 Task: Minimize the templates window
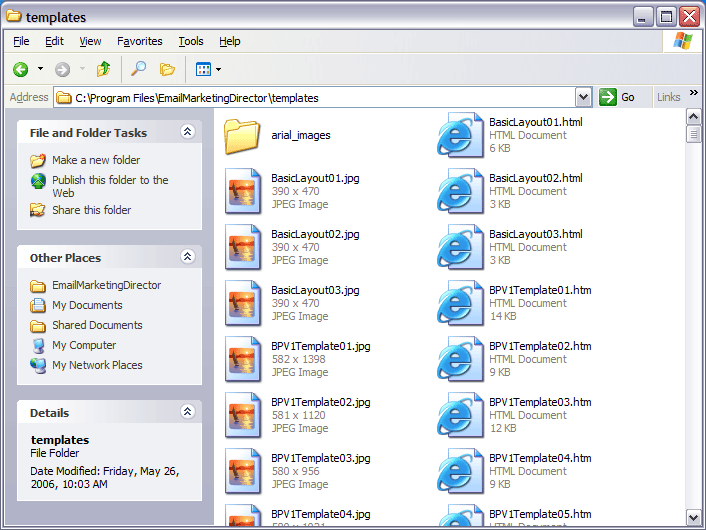[x=643, y=17]
